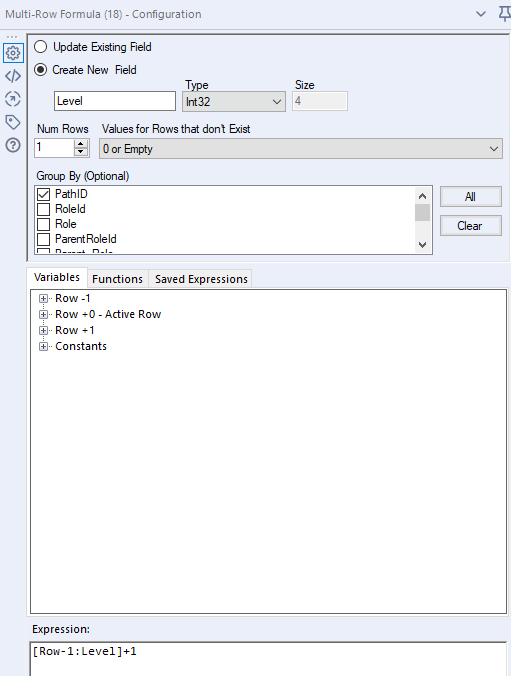
Task: Open the XML view code icon
Action: click(13, 76)
